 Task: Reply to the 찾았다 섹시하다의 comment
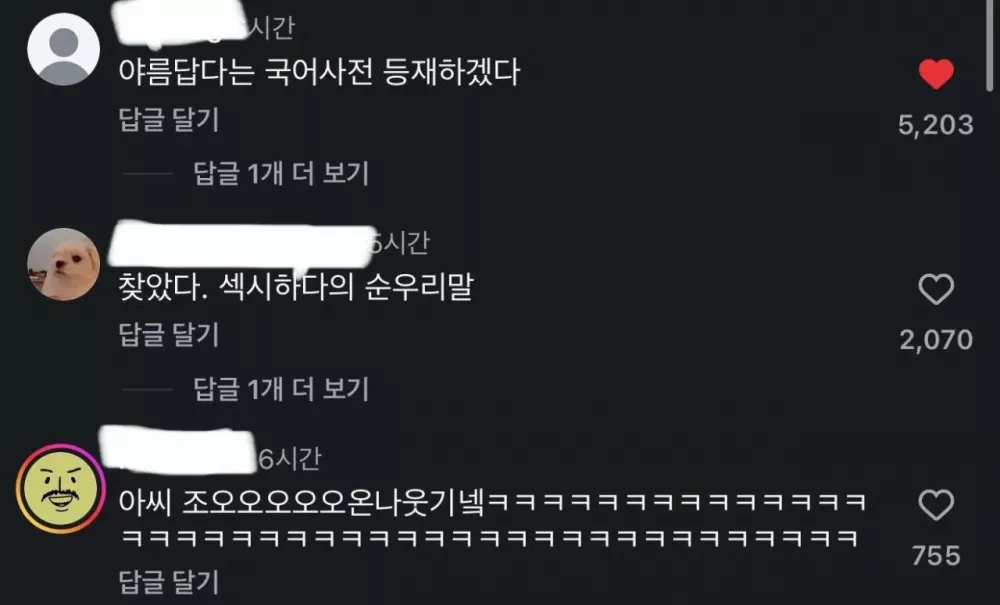point(169,335)
